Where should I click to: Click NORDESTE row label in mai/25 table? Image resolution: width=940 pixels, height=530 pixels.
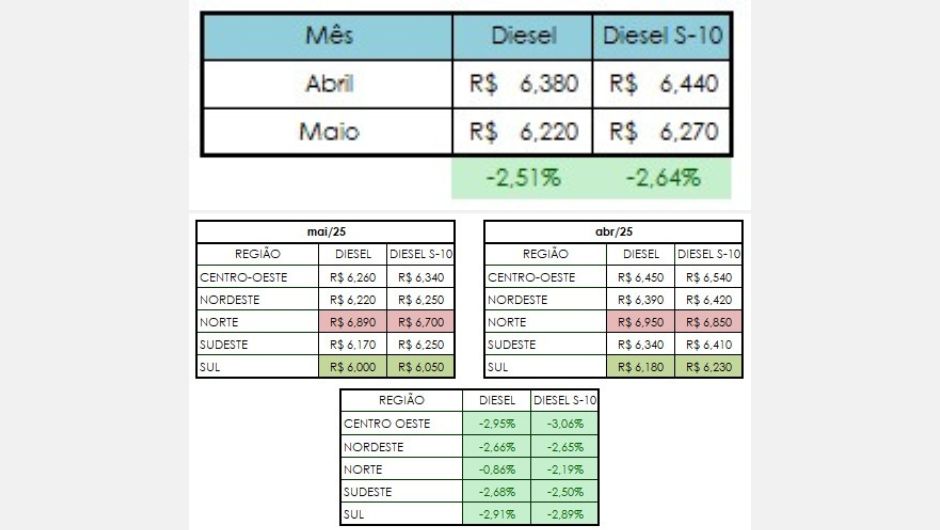(x=258, y=300)
